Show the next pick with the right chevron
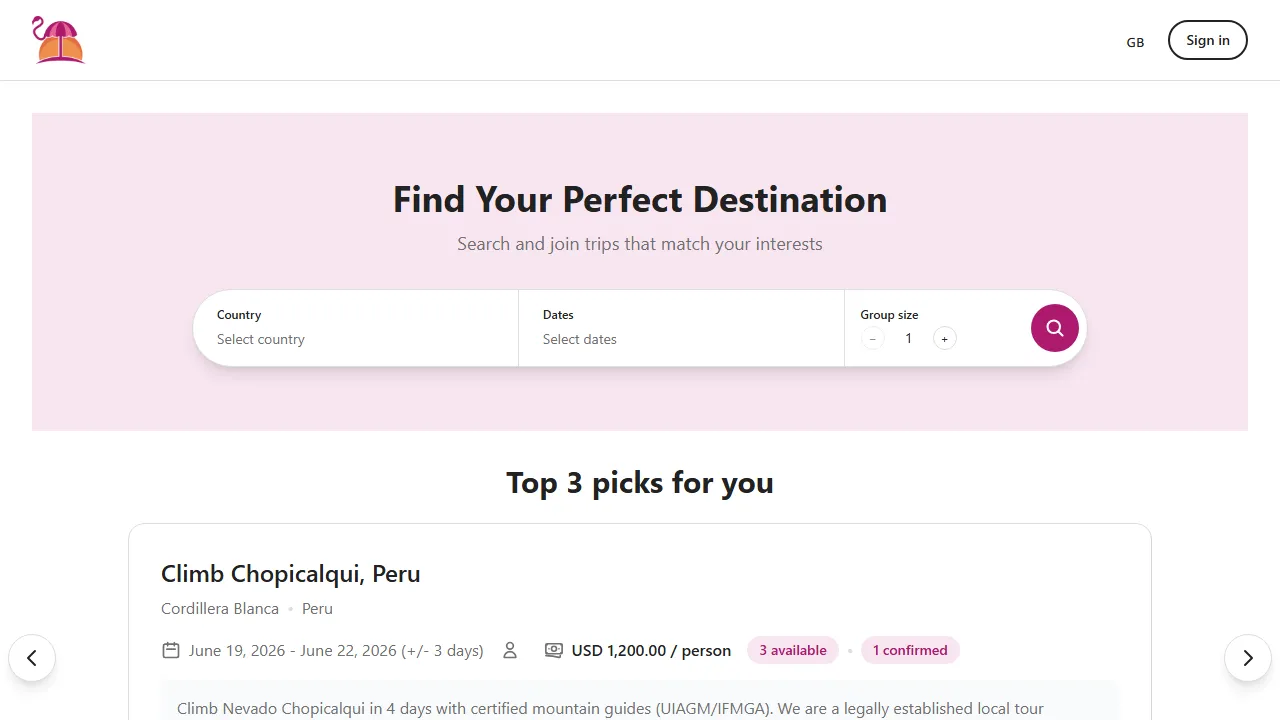Screen dimensions: 1280x720 click(1248, 658)
